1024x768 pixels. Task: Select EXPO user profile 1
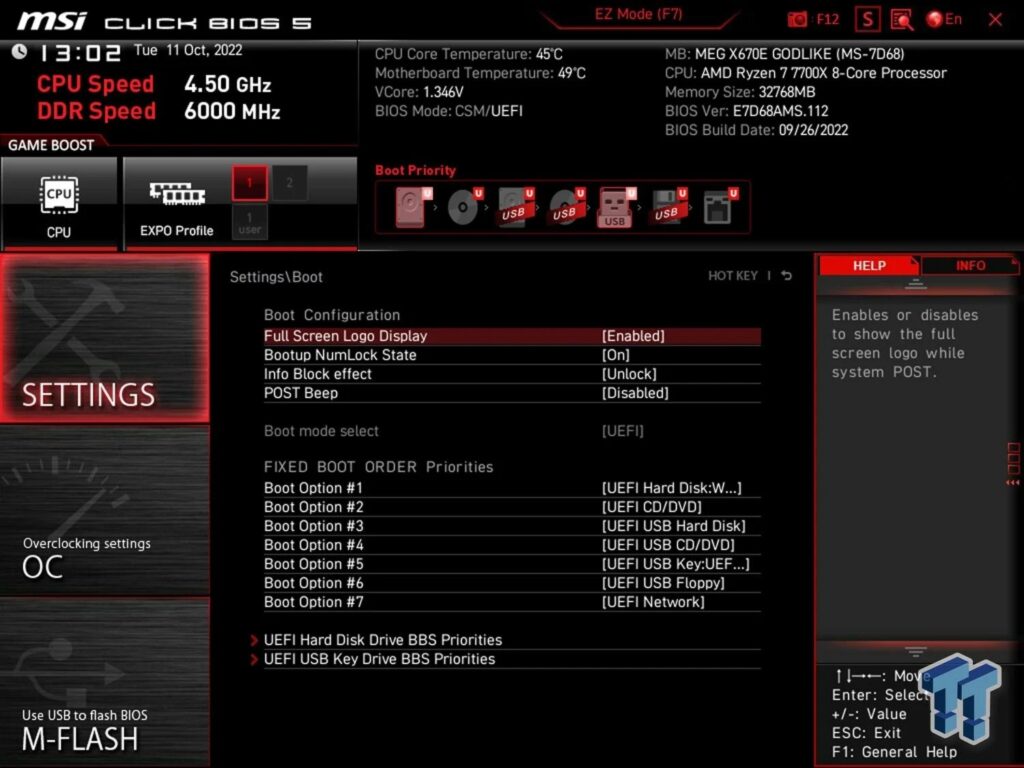(x=249, y=222)
